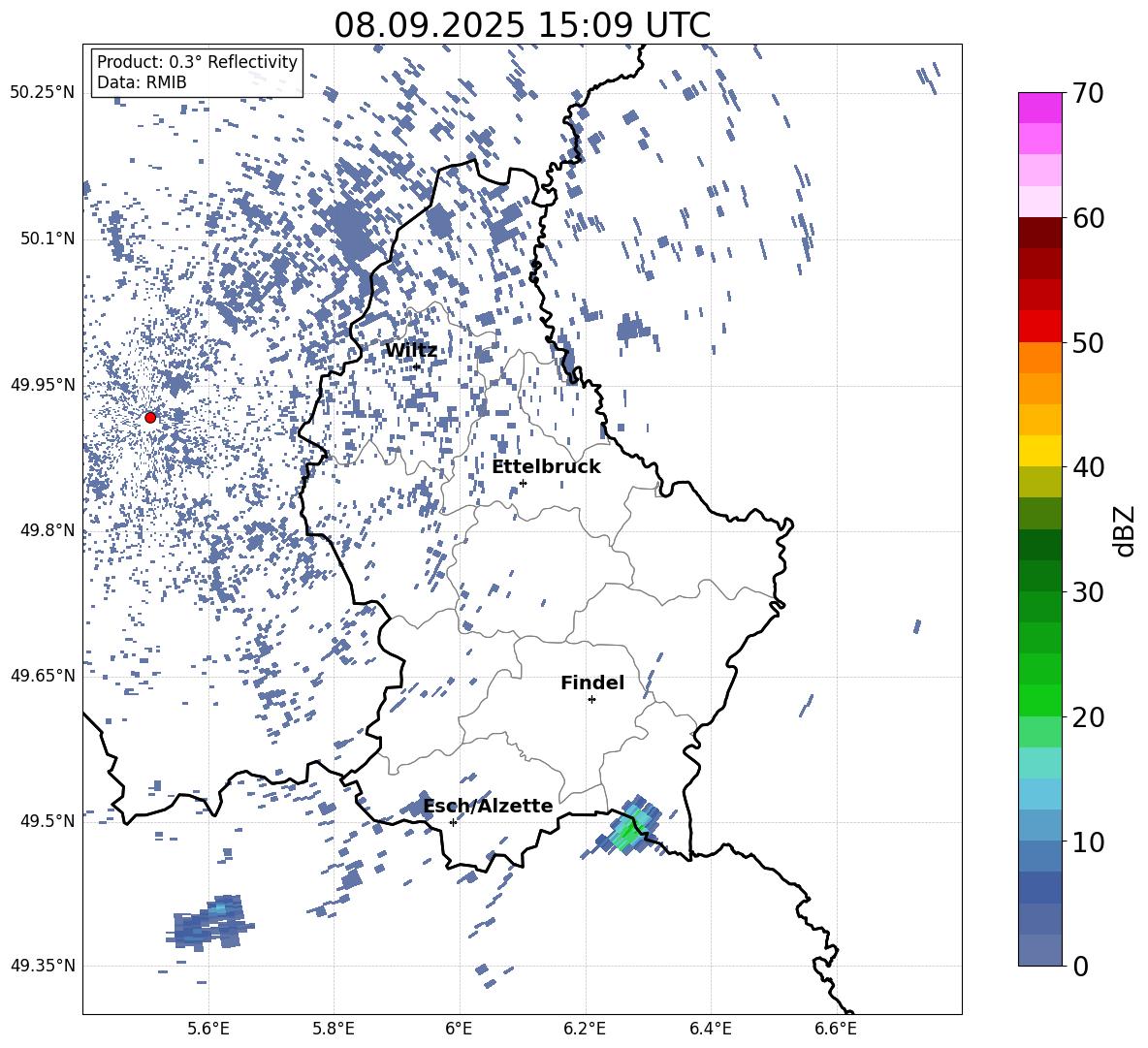Click the 10 tick label on colorbar
1148x1048 pixels.
click(x=1088, y=842)
